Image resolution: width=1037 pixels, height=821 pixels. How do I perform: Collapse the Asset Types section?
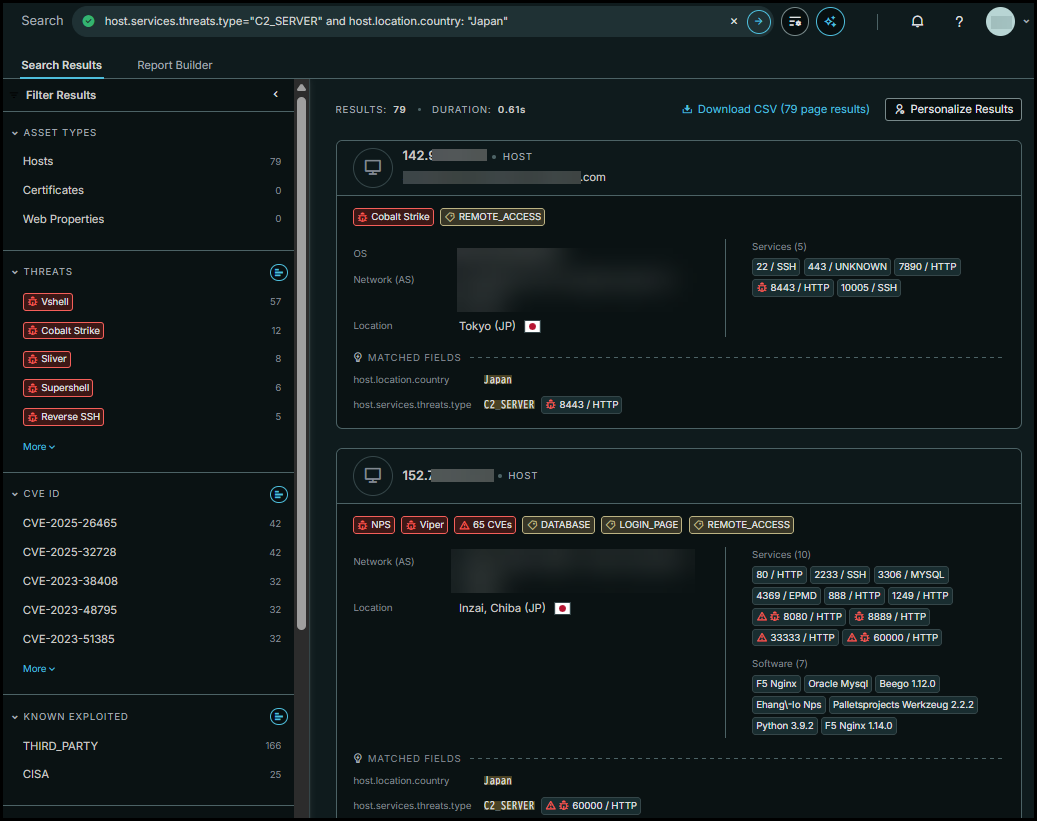15,133
